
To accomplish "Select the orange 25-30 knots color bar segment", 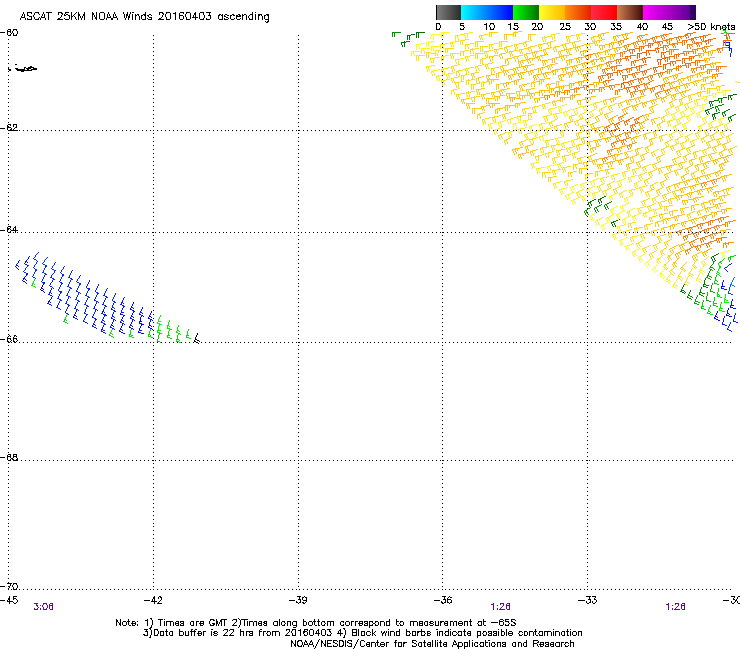I will [578, 12].
